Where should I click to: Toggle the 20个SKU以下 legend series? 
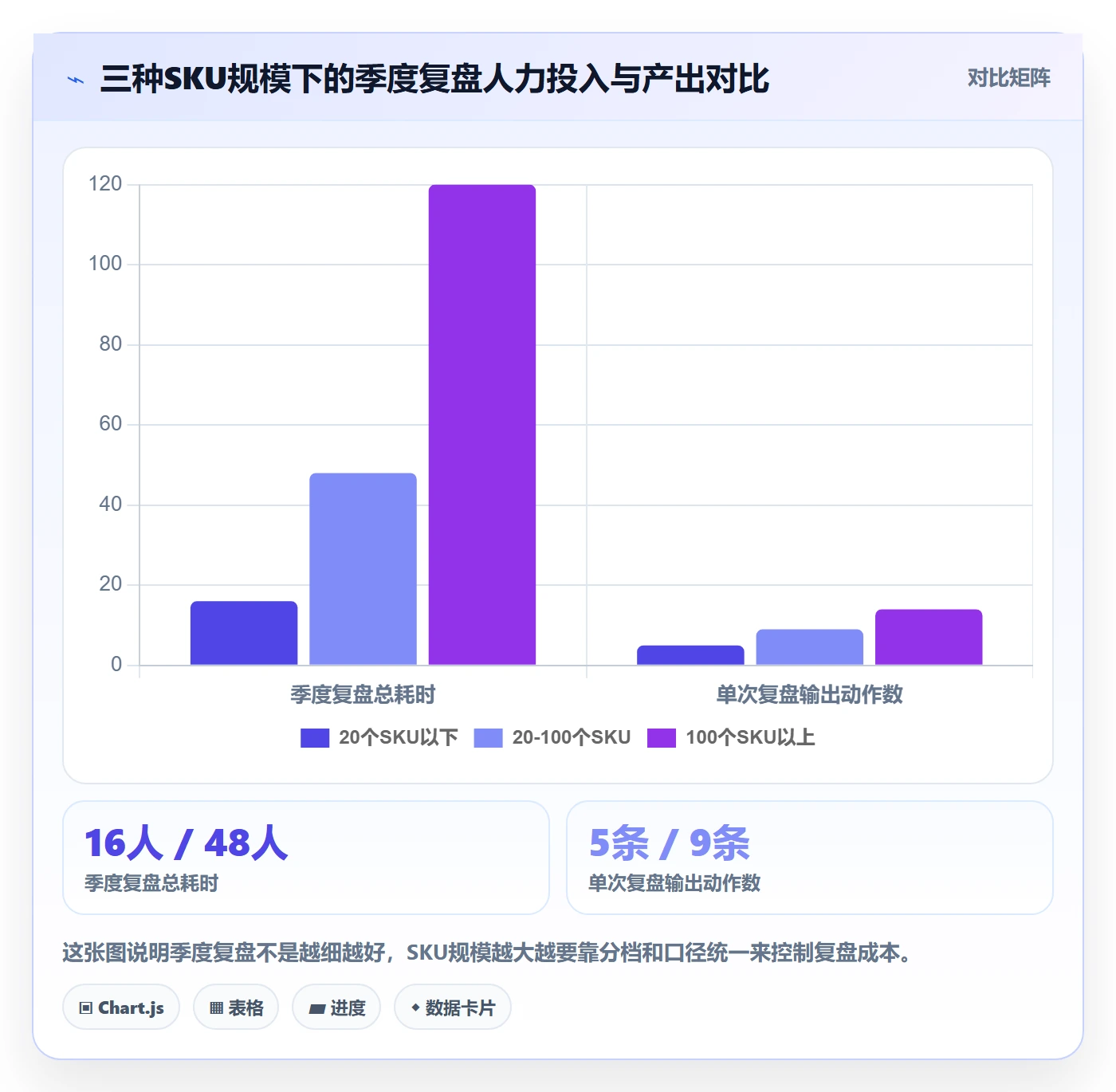379,738
